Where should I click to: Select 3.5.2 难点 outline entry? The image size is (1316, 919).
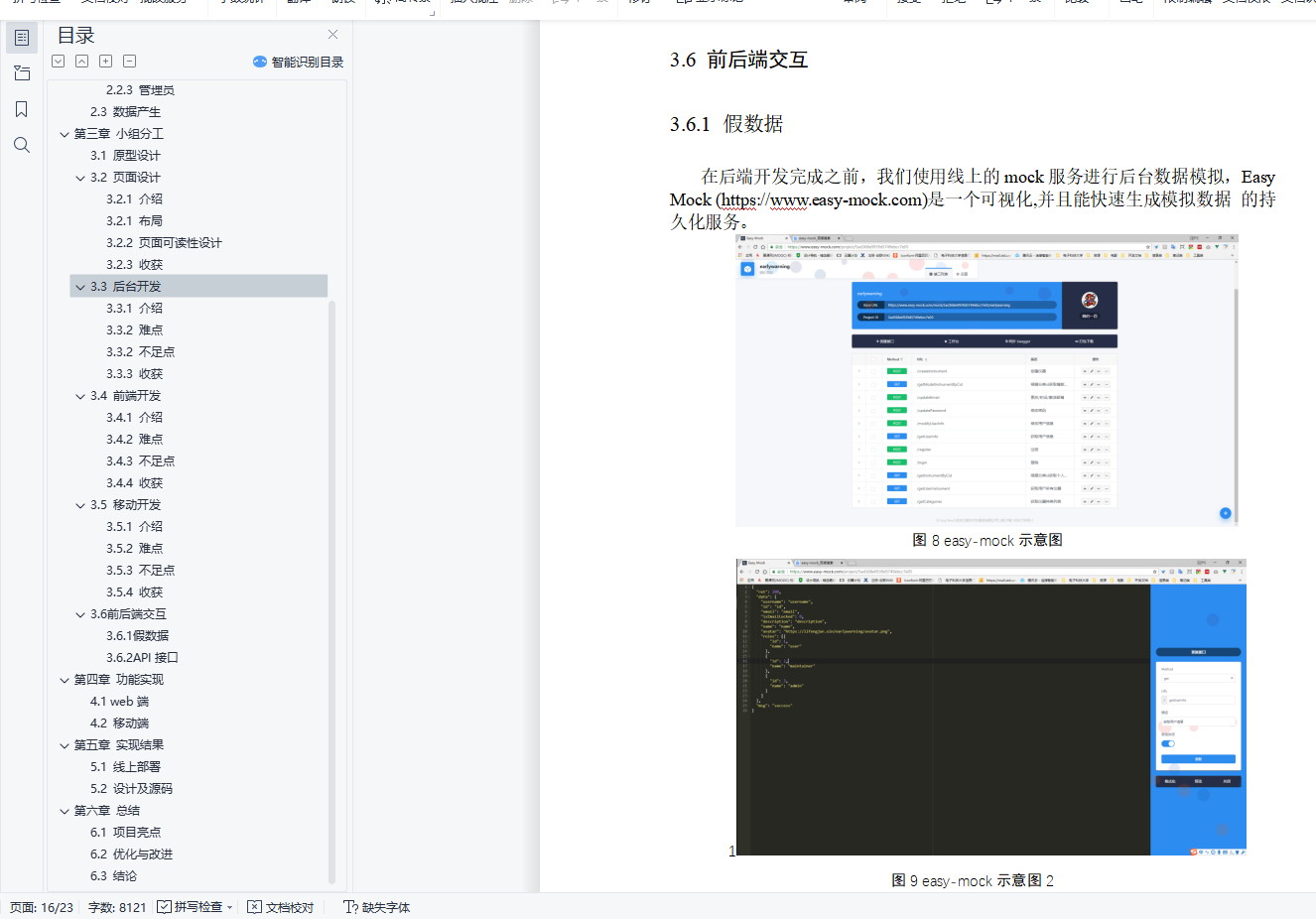[134, 549]
